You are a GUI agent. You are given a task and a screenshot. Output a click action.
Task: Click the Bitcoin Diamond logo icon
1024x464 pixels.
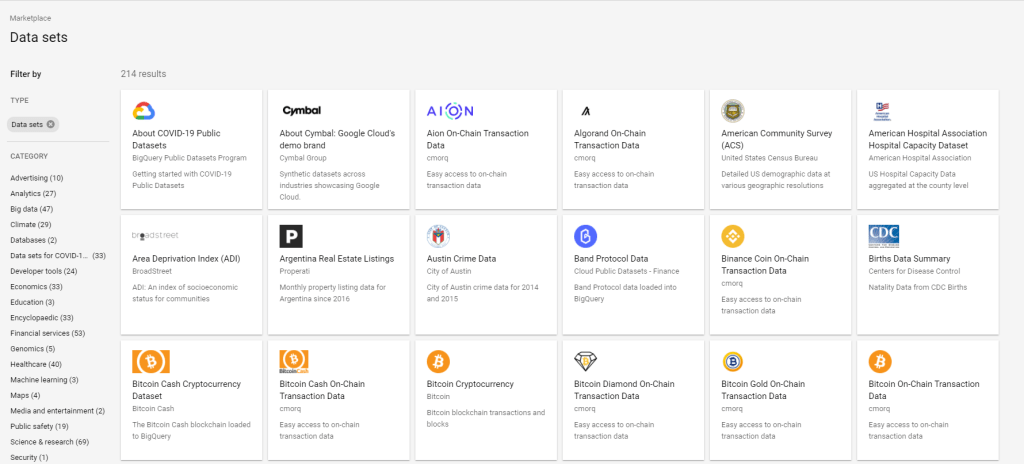[586, 361]
